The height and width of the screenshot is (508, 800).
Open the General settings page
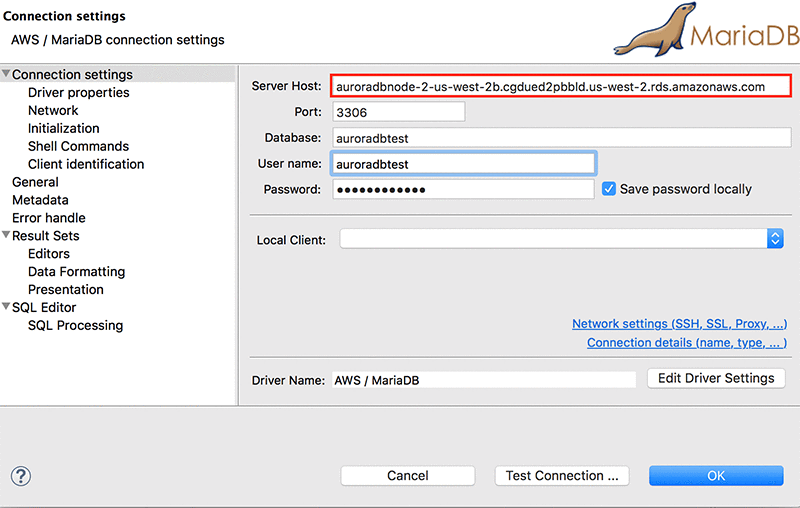pyautogui.click(x=35, y=182)
